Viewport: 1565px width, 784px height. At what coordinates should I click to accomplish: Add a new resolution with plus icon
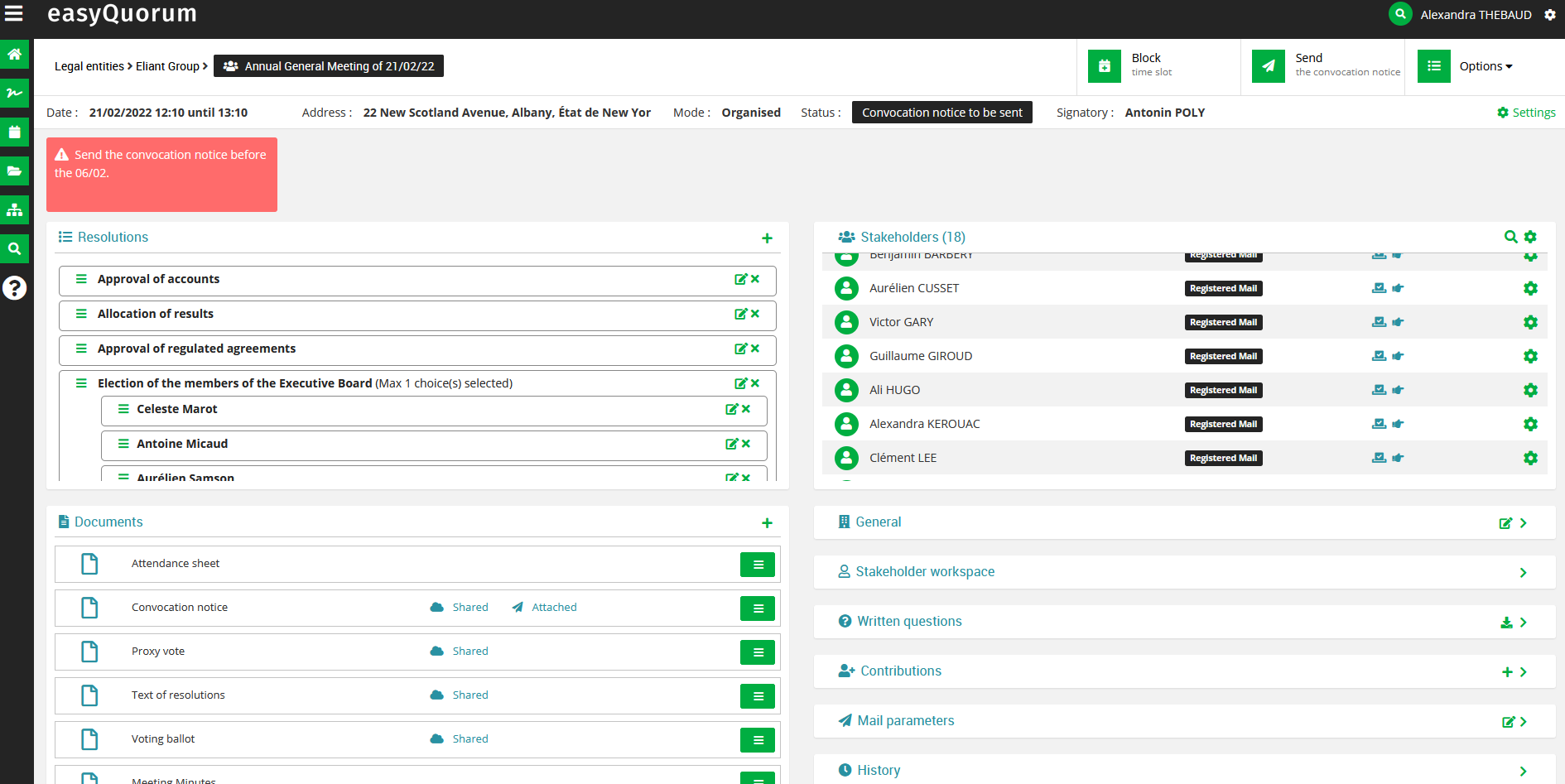click(767, 238)
